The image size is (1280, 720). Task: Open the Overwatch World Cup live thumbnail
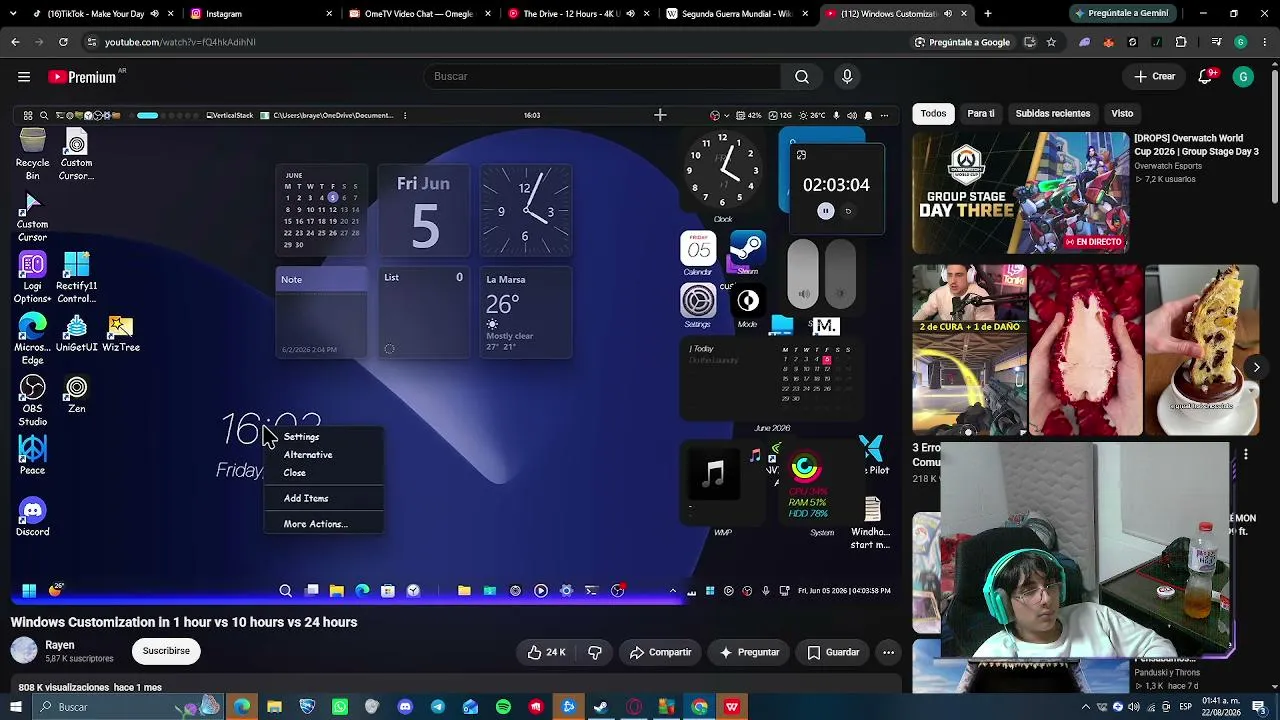1020,193
